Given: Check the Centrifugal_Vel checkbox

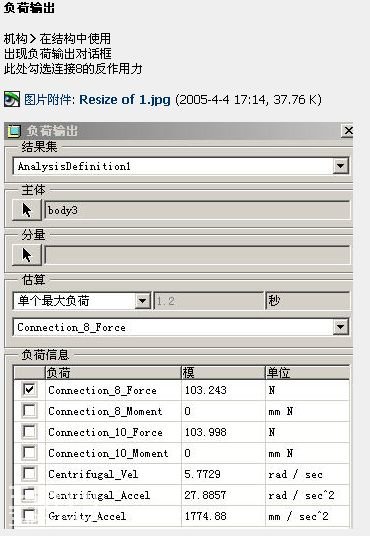Looking at the screenshot, I should coord(29,474).
